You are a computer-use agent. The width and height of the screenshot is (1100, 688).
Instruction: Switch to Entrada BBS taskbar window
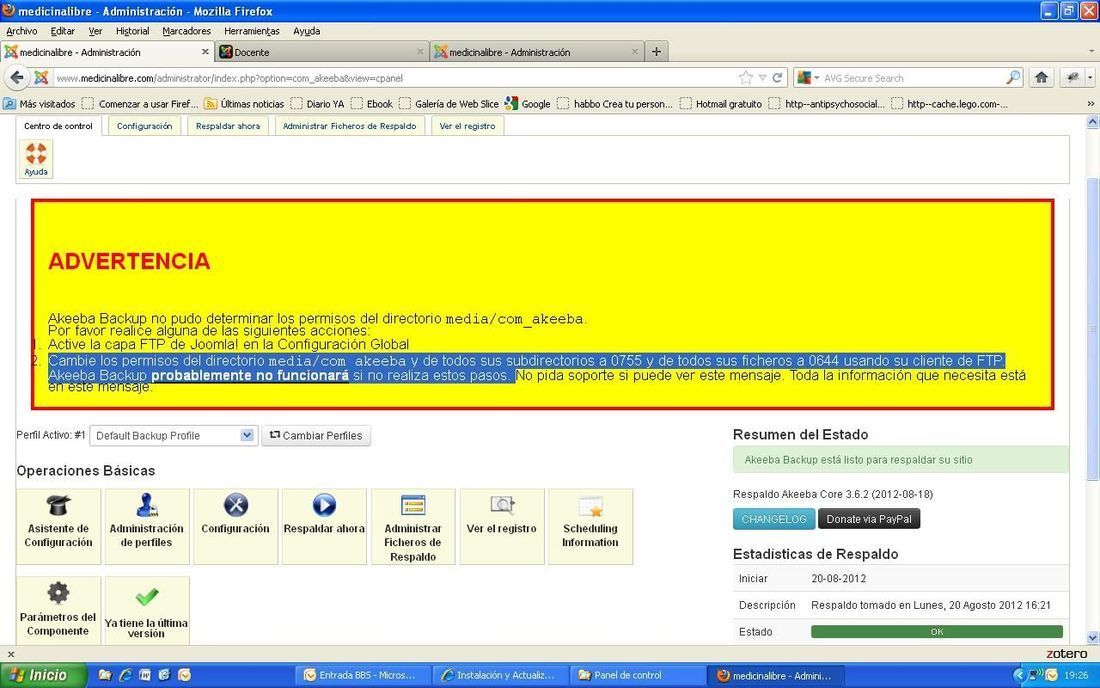(360, 675)
